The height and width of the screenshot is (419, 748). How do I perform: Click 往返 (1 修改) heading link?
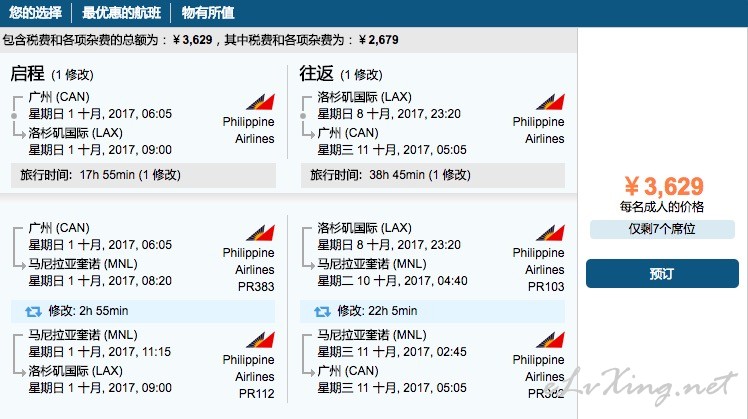pos(341,74)
